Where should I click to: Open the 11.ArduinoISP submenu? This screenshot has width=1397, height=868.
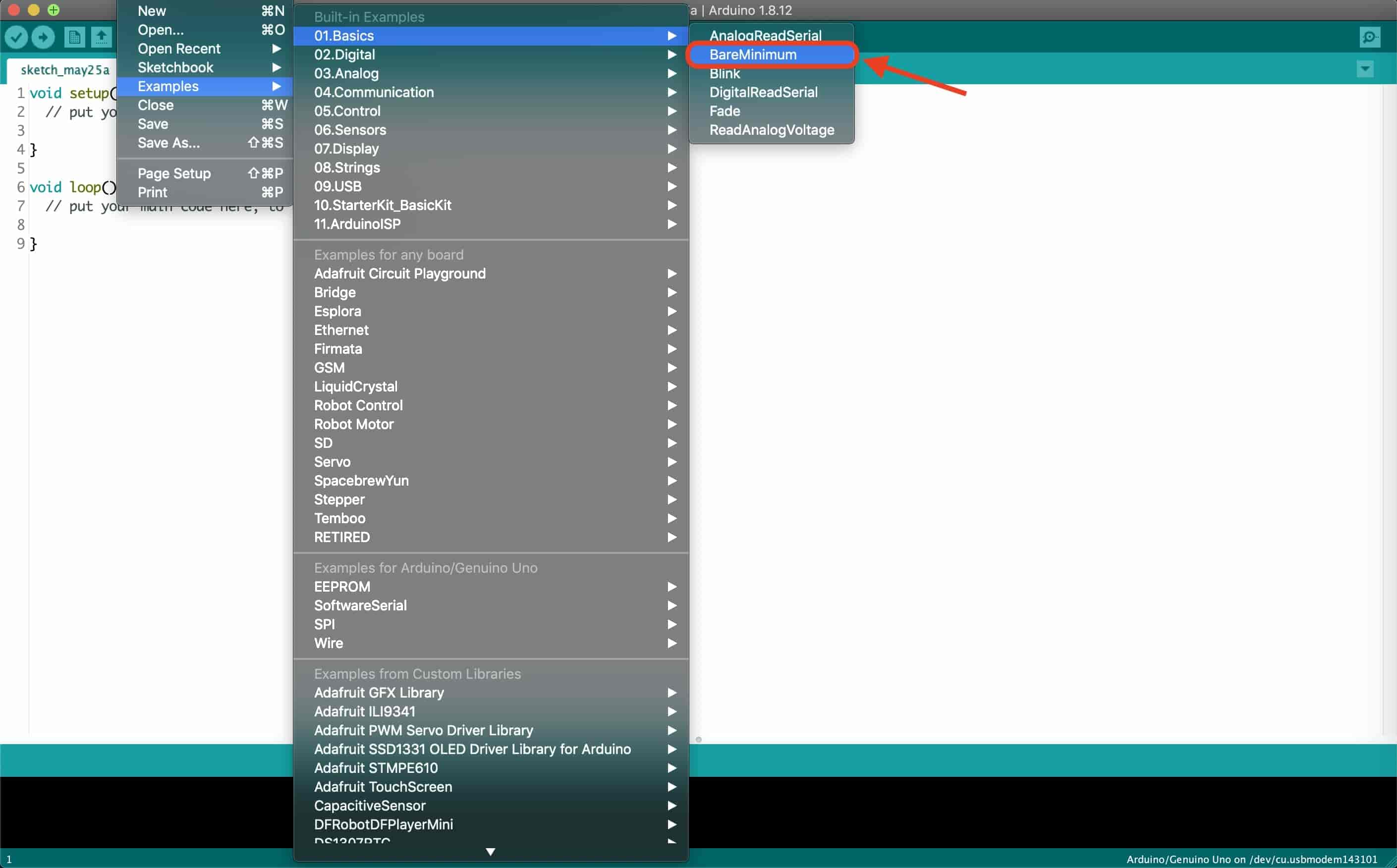pos(491,224)
